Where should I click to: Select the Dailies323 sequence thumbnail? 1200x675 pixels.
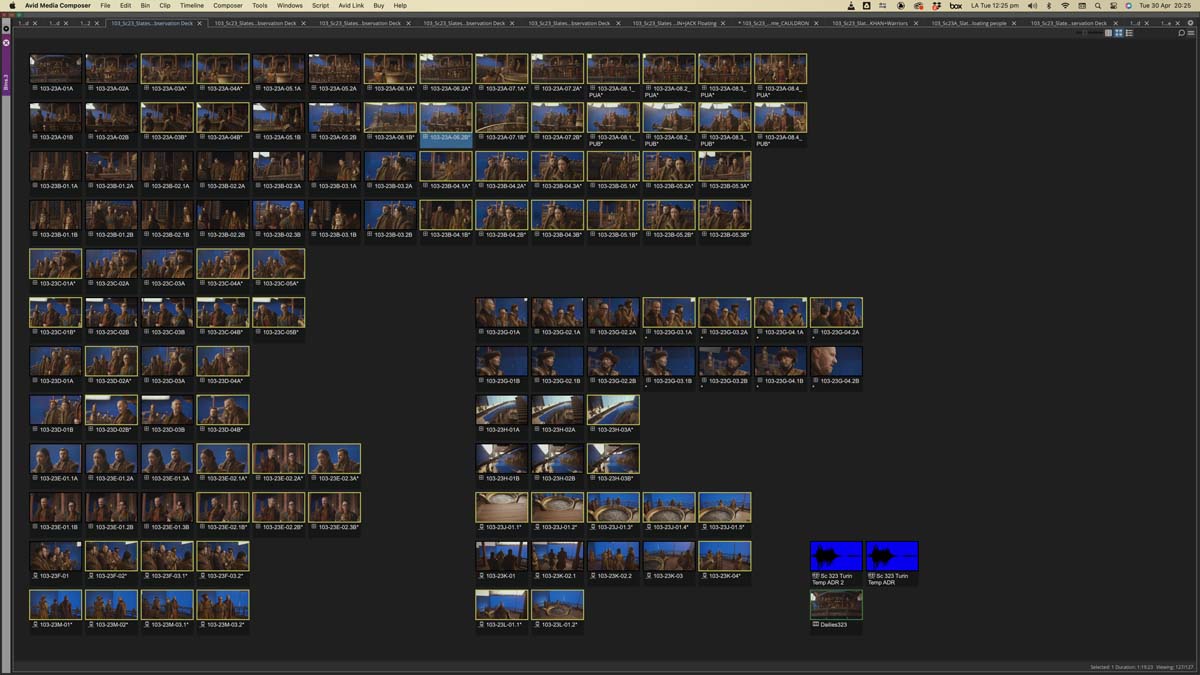tap(836, 605)
